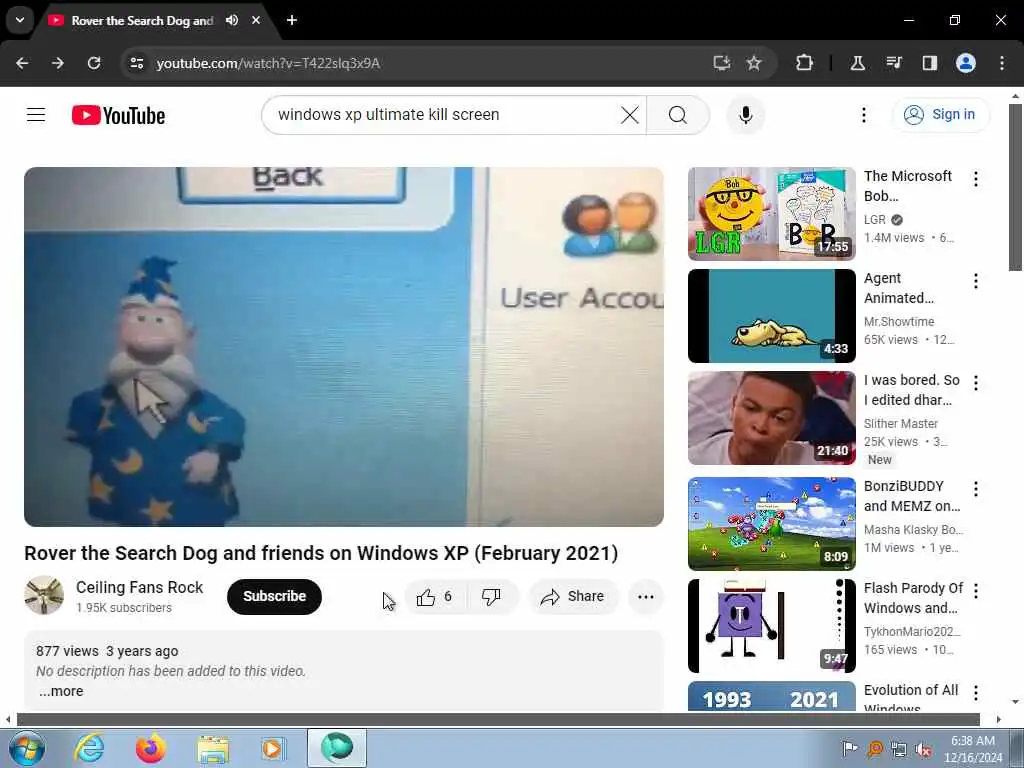Go to YouTube home via logo
Screen dimensions: 1024x768
click(x=118, y=116)
